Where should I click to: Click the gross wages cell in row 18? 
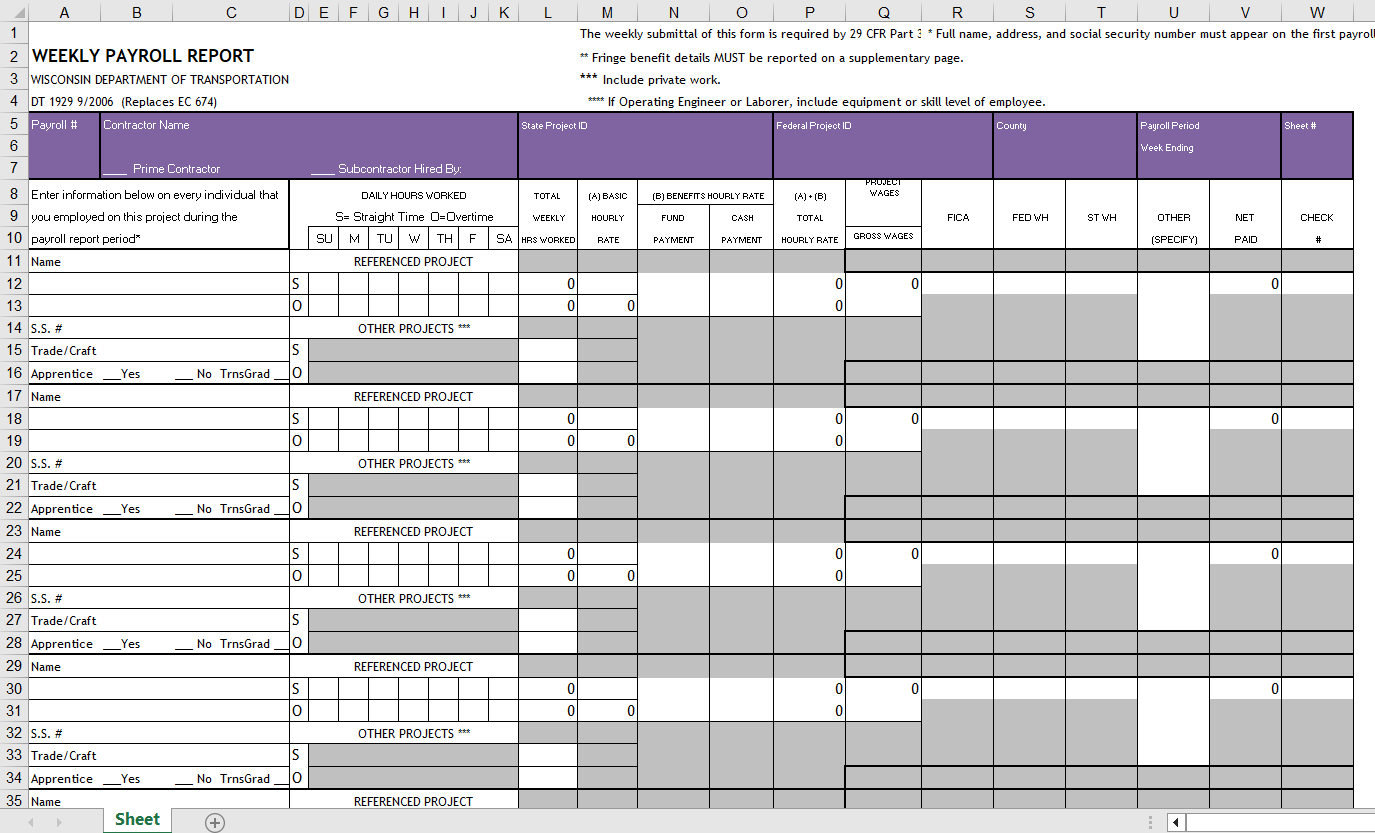tap(883, 418)
